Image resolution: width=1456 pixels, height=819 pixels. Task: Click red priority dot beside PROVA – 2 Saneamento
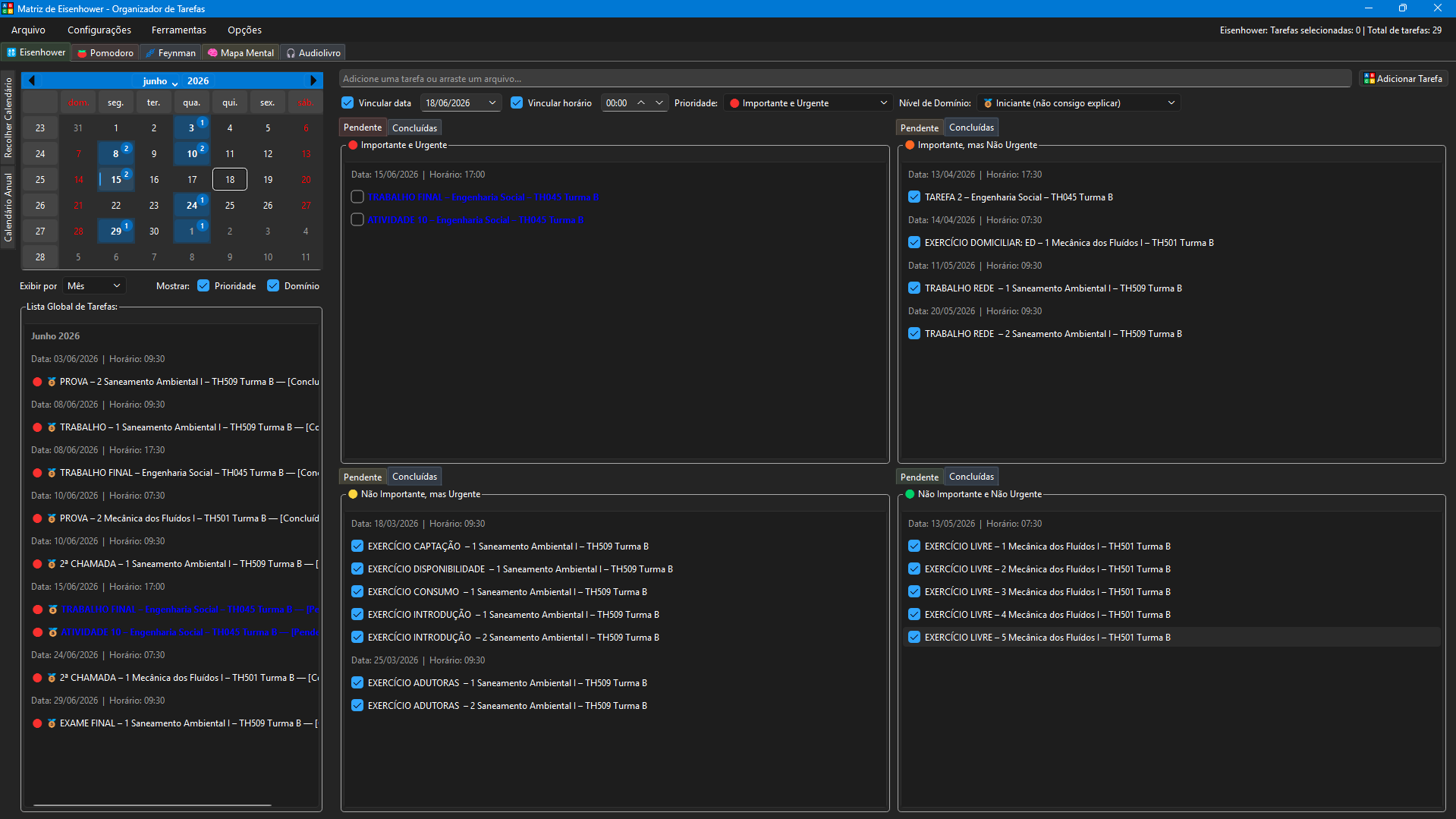pyautogui.click(x=37, y=382)
